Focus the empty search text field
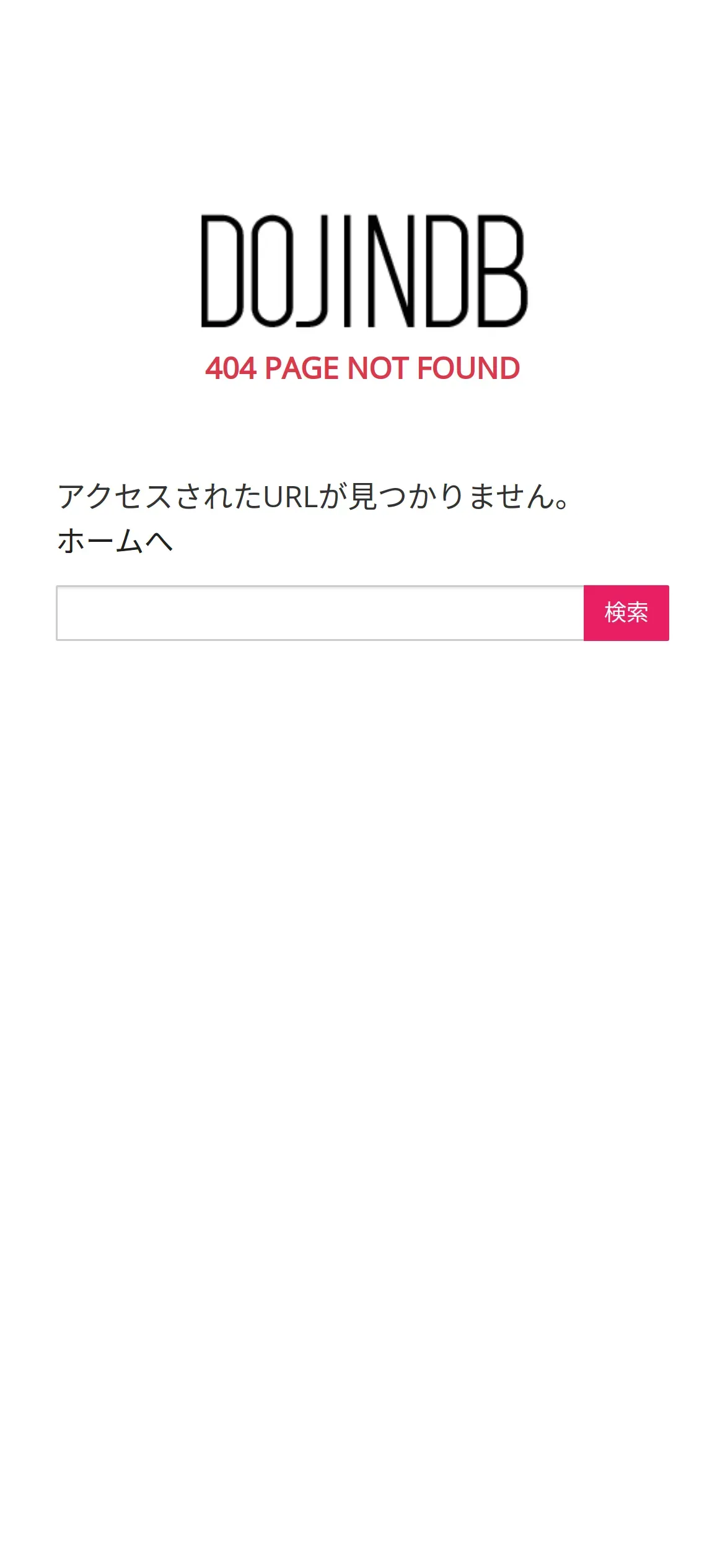The height and width of the screenshot is (1568, 725). point(320,612)
